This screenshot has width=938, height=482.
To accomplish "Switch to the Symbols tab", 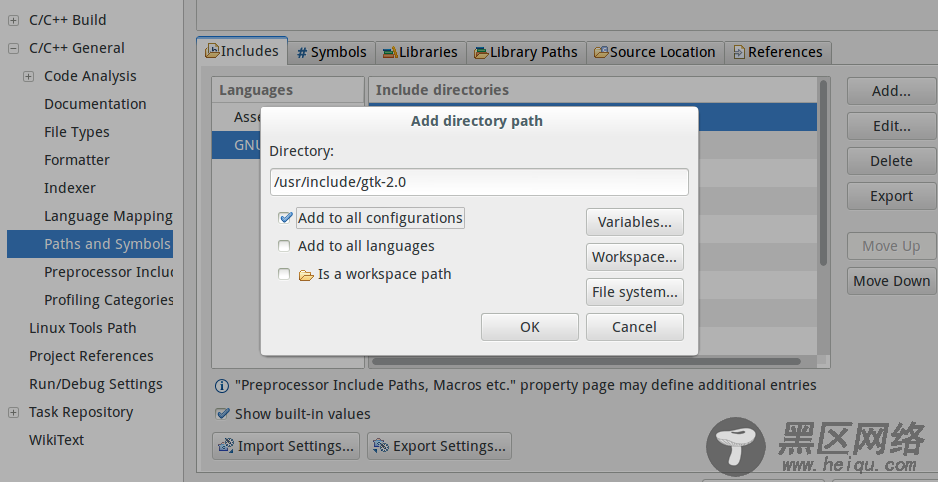I will (x=331, y=53).
